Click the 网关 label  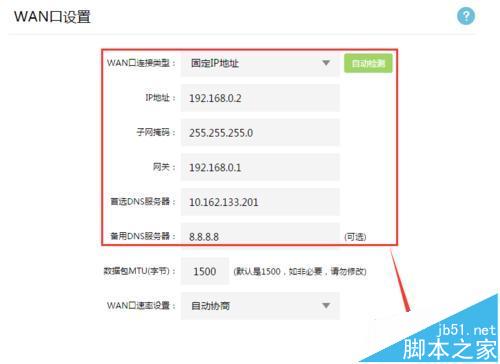(164, 167)
